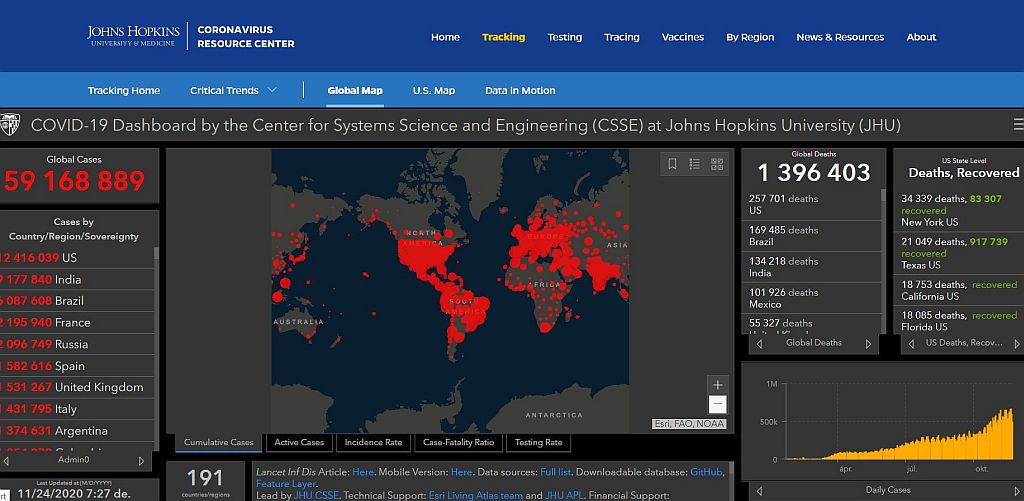This screenshot has height=501, width=1024.
Task: Select the Case-Fatality Ratio map tab
Action: pyautogui.click(x=458, y=442)
